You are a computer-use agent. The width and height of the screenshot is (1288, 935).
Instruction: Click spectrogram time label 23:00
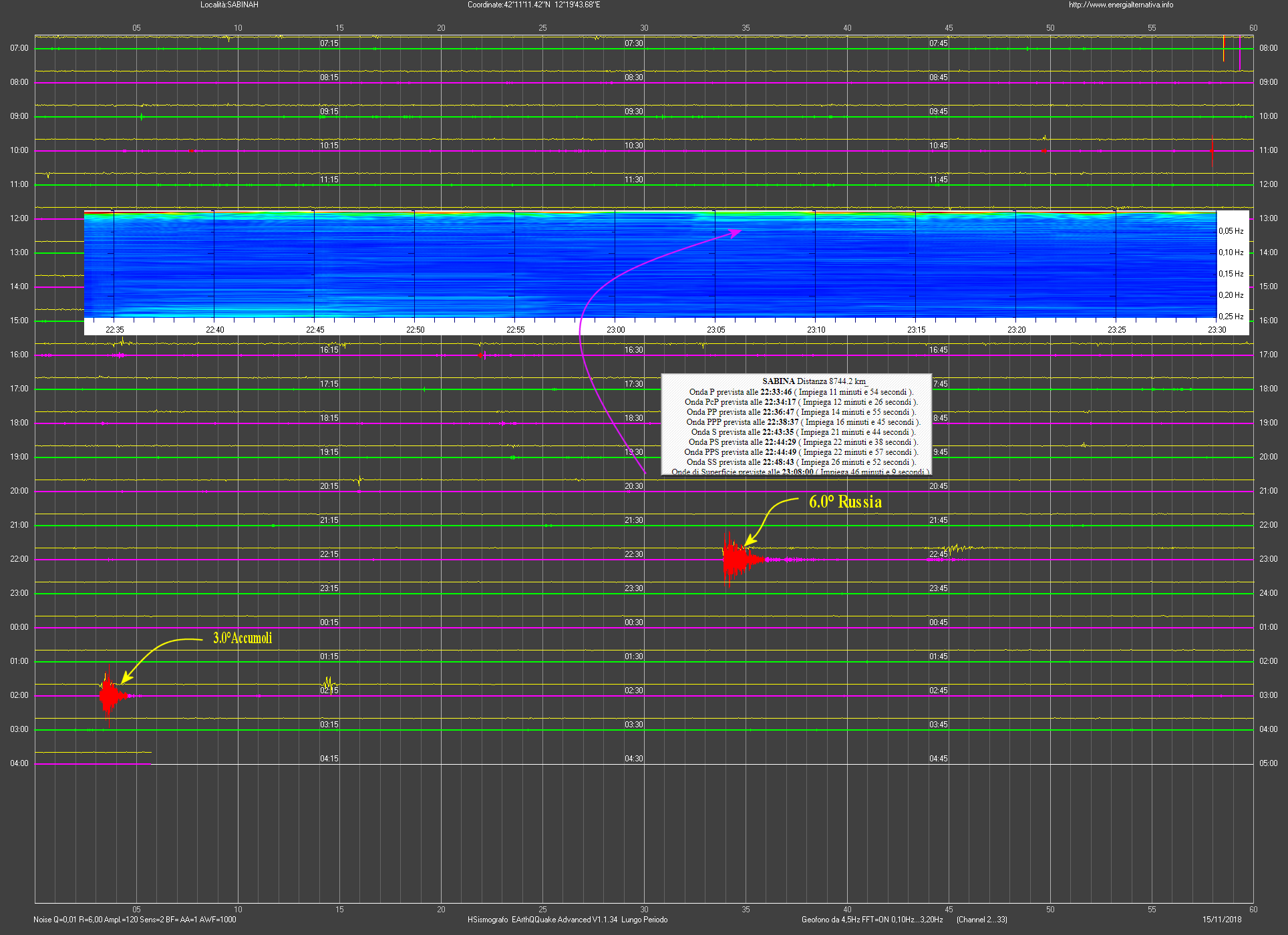point(616,330)
